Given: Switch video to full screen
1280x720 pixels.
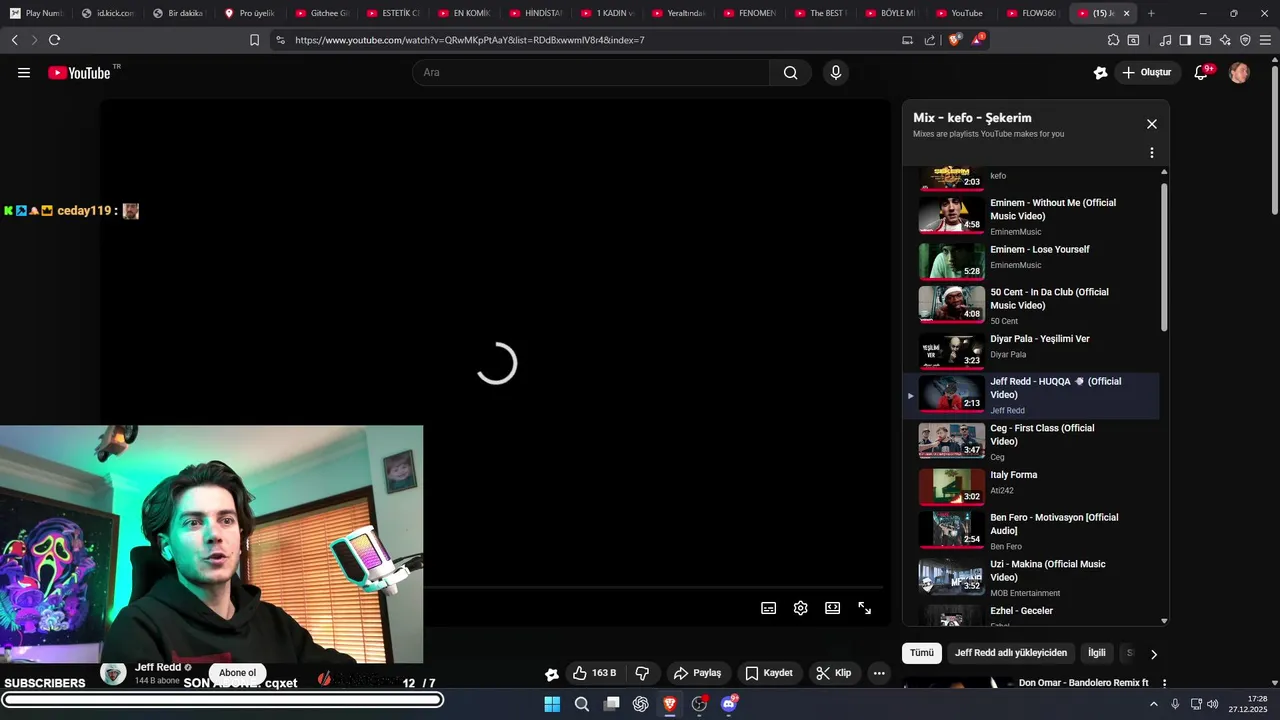Looking at the screenshot, I should tap(864, 608).
